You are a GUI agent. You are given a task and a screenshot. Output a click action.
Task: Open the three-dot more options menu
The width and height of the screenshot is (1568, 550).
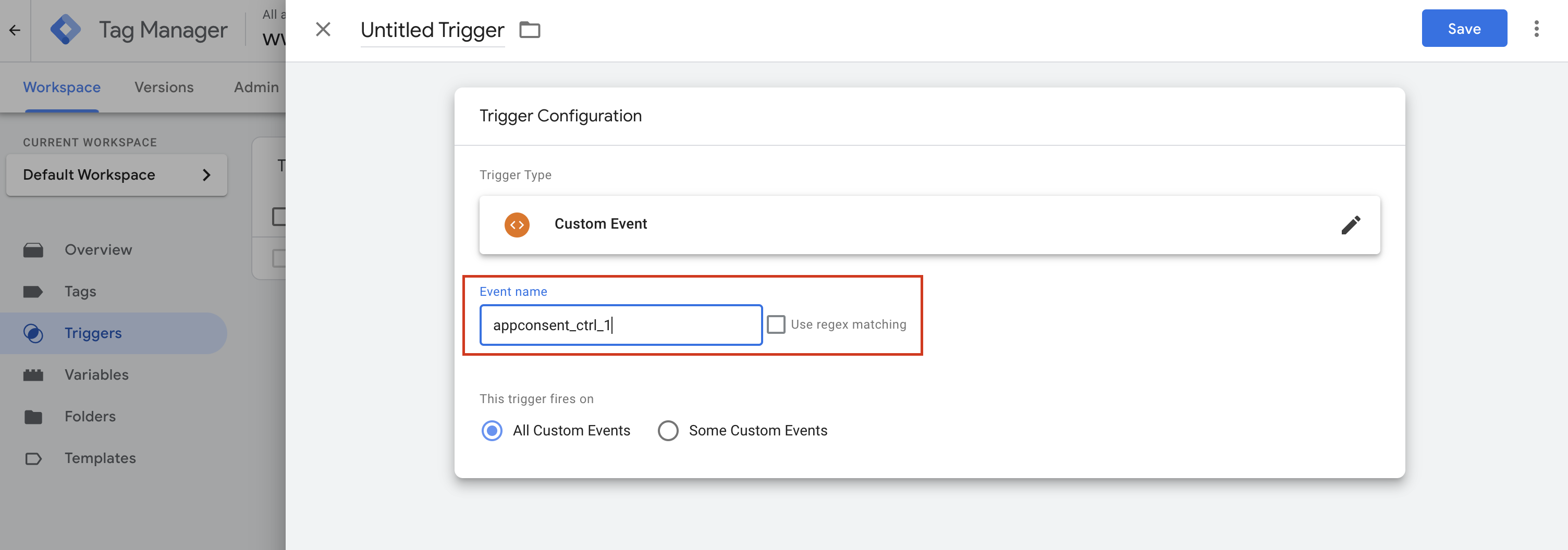[1536, 29]
